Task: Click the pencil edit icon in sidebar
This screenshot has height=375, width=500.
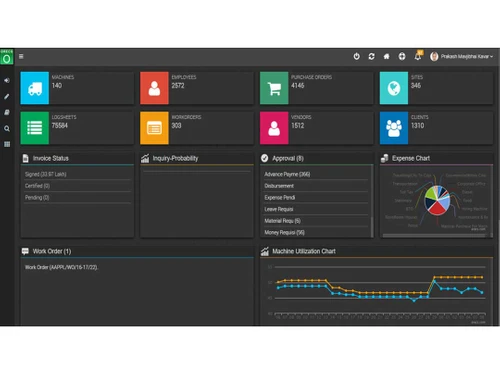Action: pos(7,96)
